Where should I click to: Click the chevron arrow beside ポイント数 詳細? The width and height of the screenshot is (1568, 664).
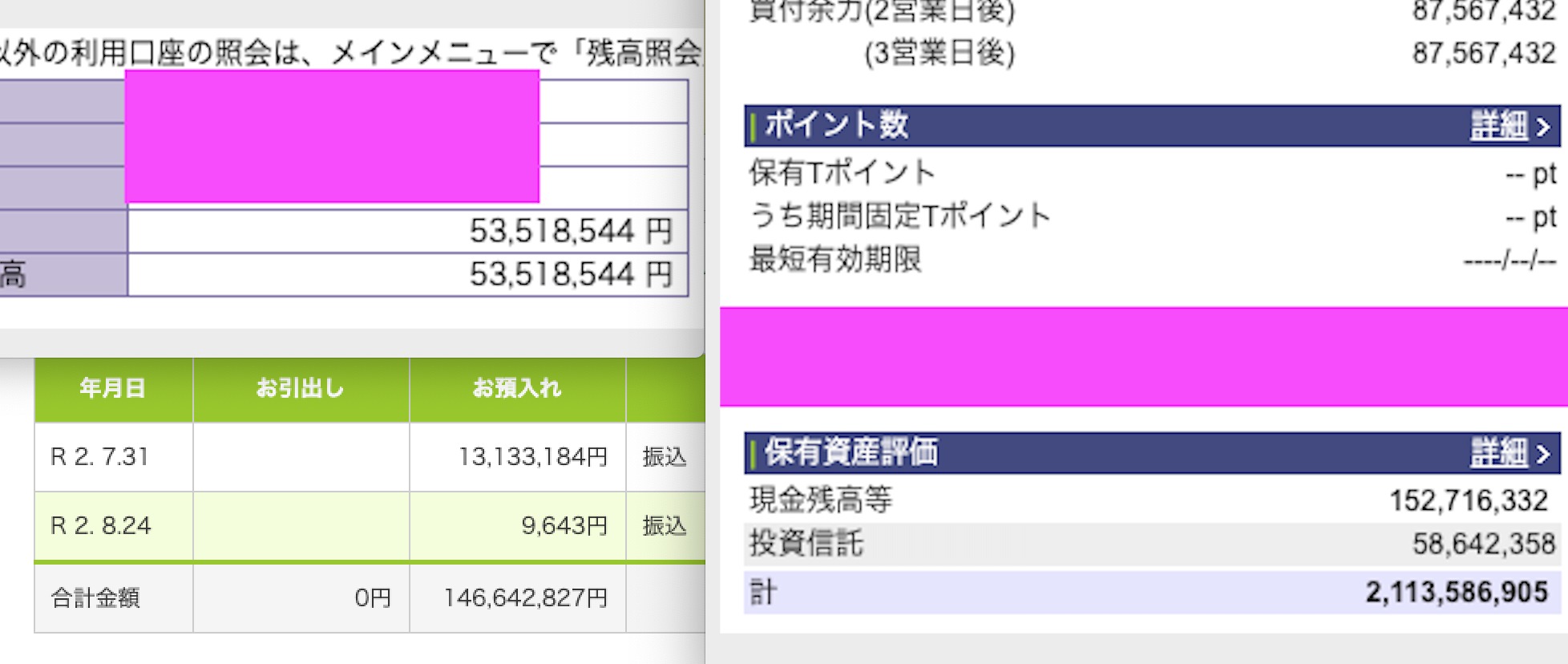point(1543,127)
